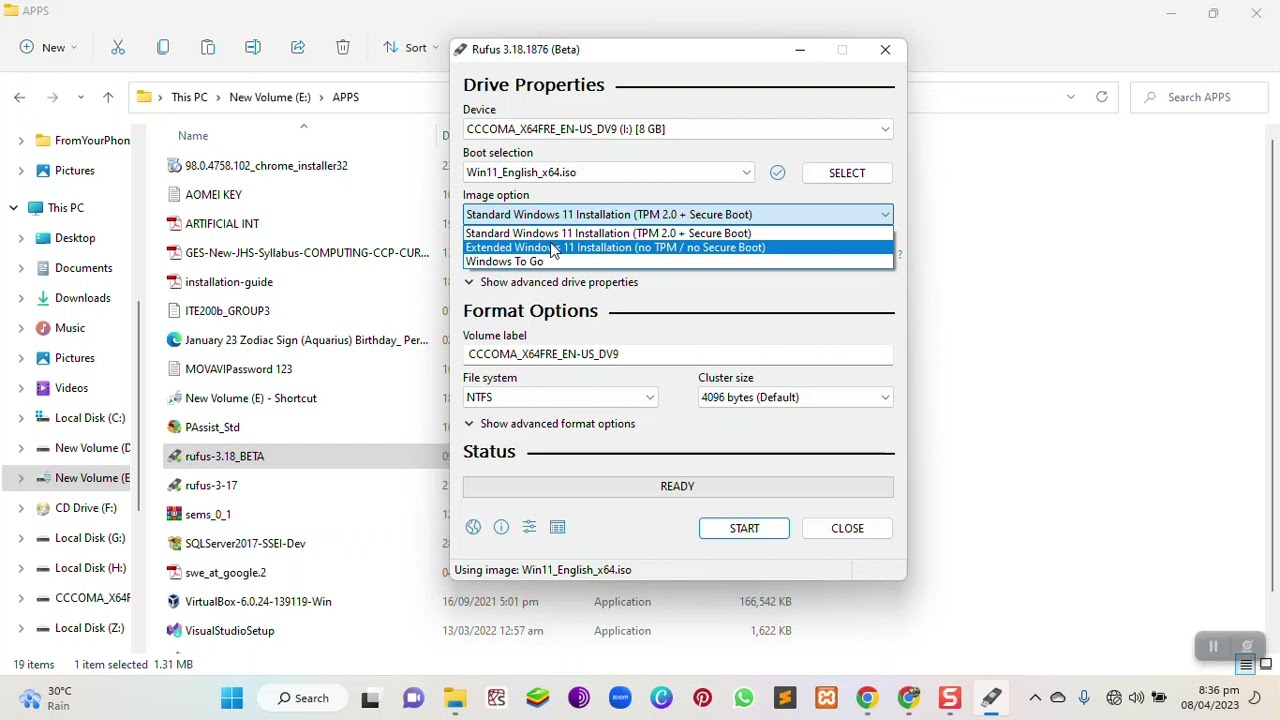Select SQLServer2017-SSEI-Dev file
The height and width of the screenshot is (720, 1280).
tap(245, 543)
